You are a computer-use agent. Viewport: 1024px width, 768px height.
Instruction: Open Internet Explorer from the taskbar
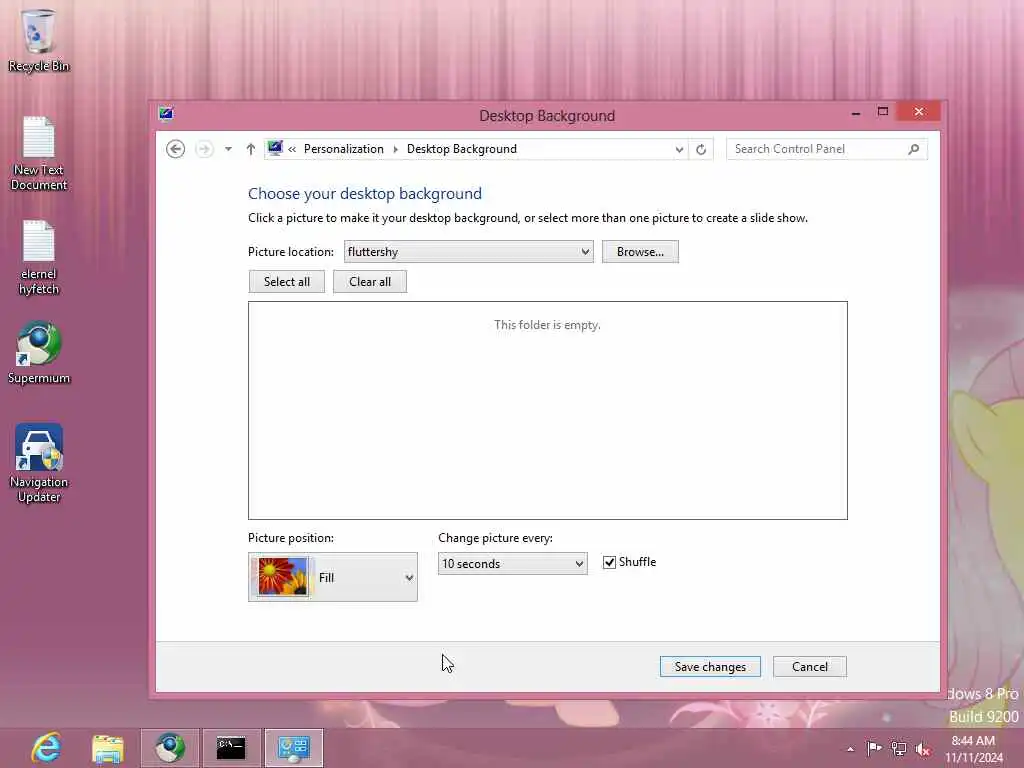47,748
